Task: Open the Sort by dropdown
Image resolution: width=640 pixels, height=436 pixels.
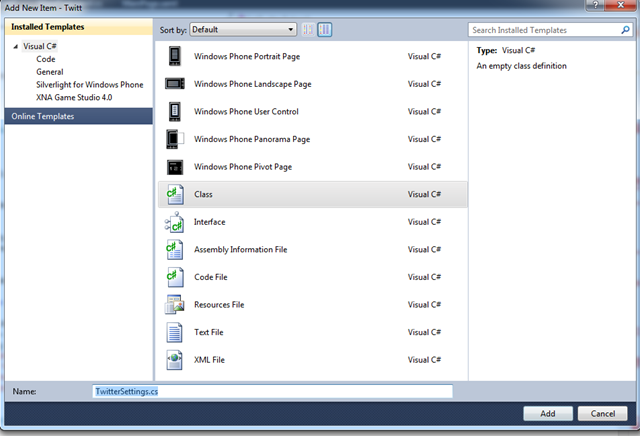Action: 243,29
